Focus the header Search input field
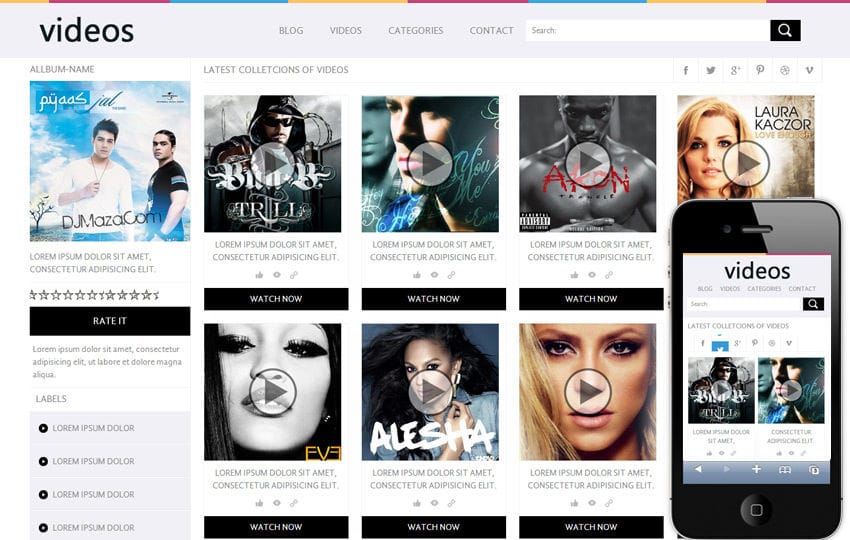Viewport: 850px width, 540px height. click(x=648, y=30)
